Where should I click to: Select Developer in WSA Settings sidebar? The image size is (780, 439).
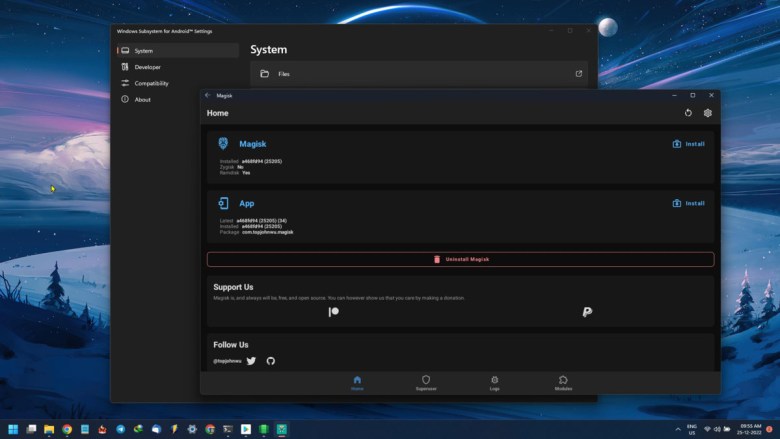[178, 67]
